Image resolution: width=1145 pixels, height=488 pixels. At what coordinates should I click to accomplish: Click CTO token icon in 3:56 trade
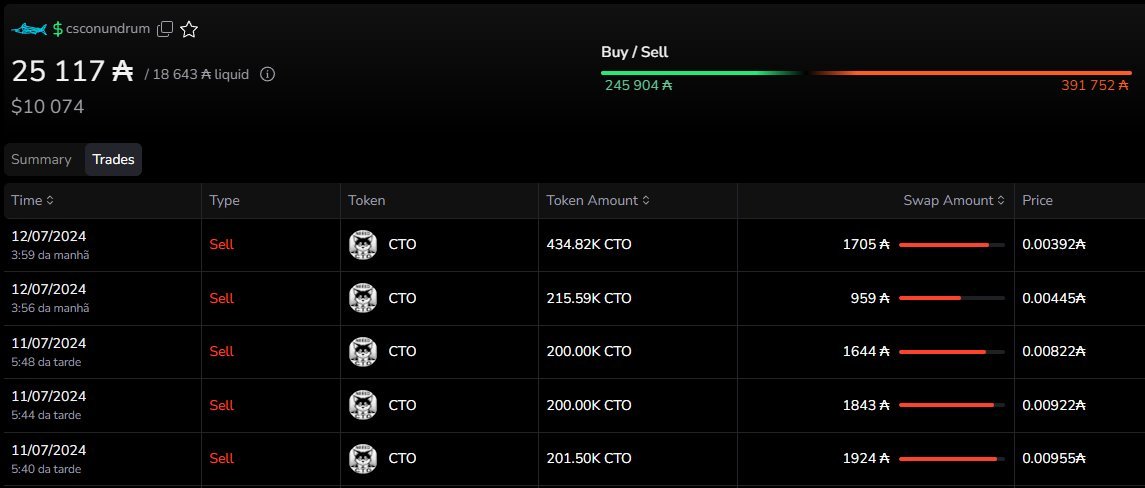pyautogui.click(x=363, y=298)
